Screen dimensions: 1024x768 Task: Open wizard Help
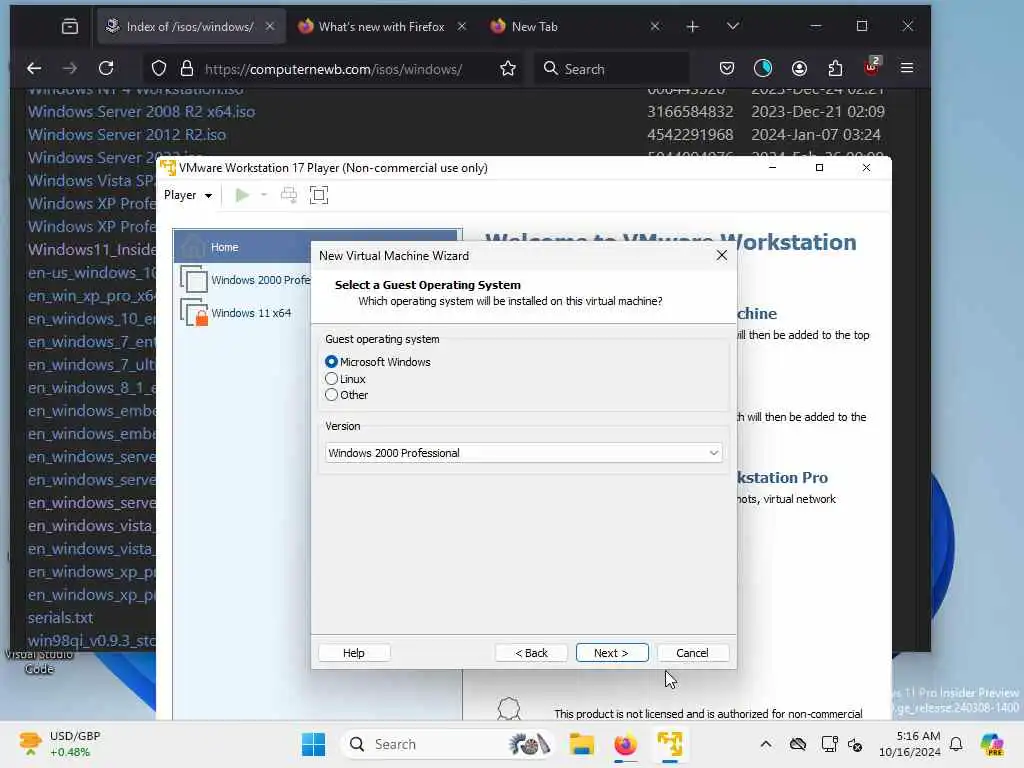354,653
